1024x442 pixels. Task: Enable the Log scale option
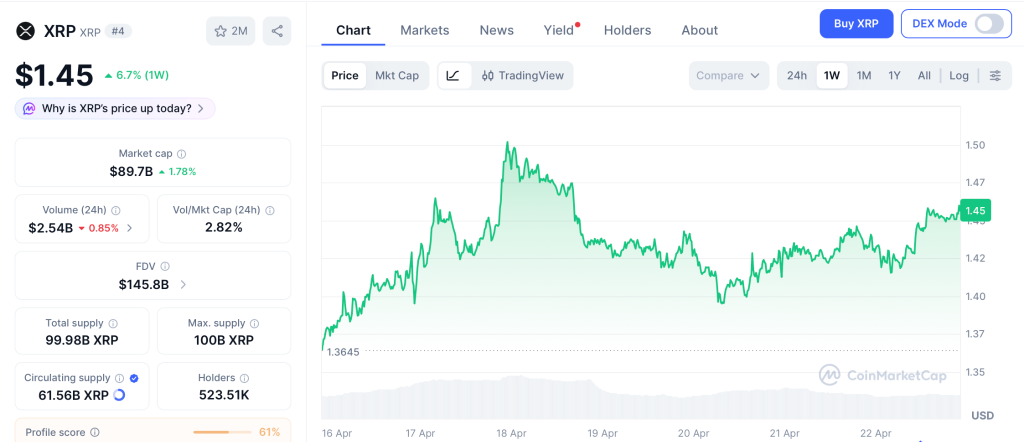pos(959,75)
